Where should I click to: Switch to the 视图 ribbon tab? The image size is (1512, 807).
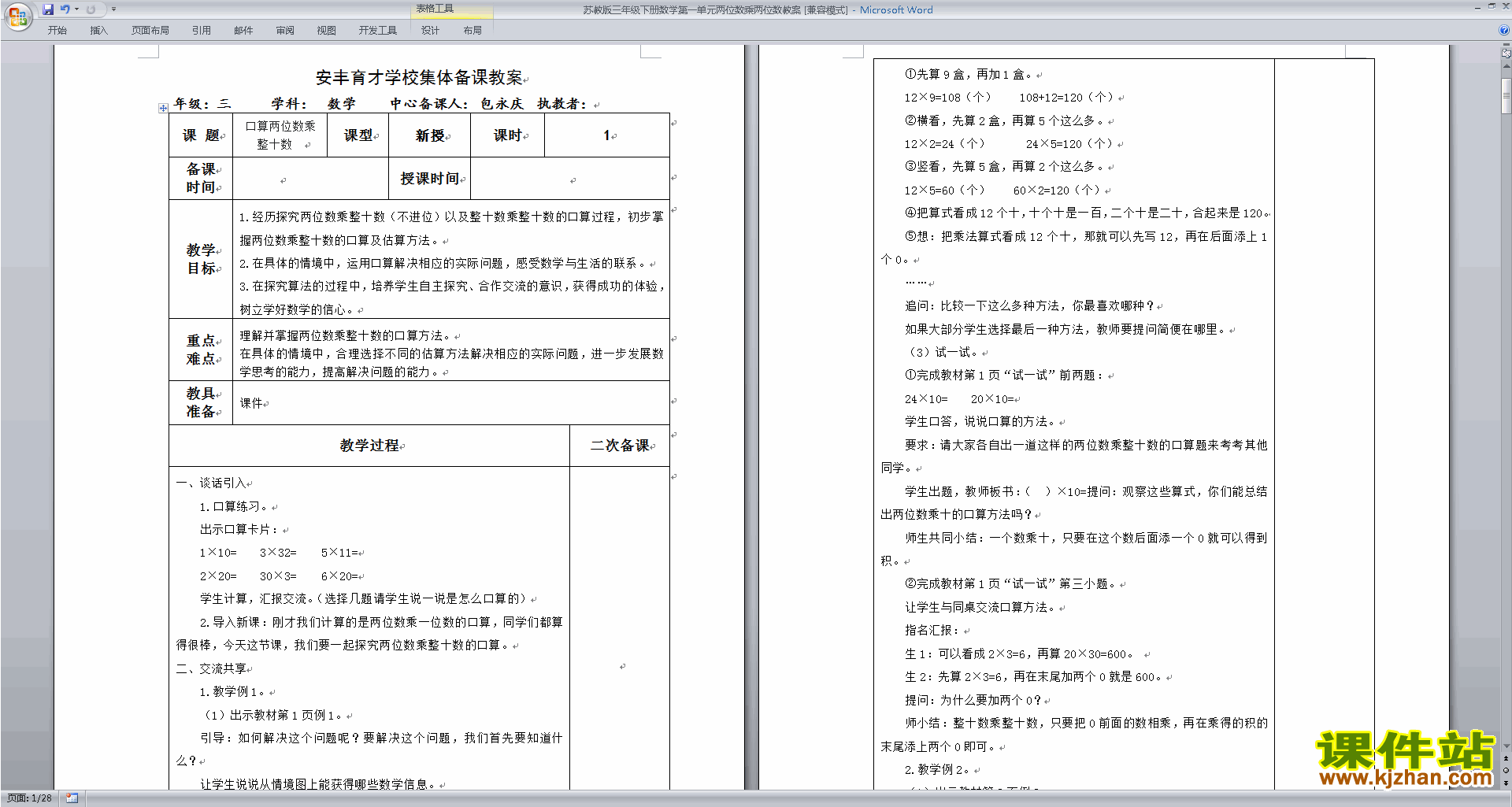326,30
